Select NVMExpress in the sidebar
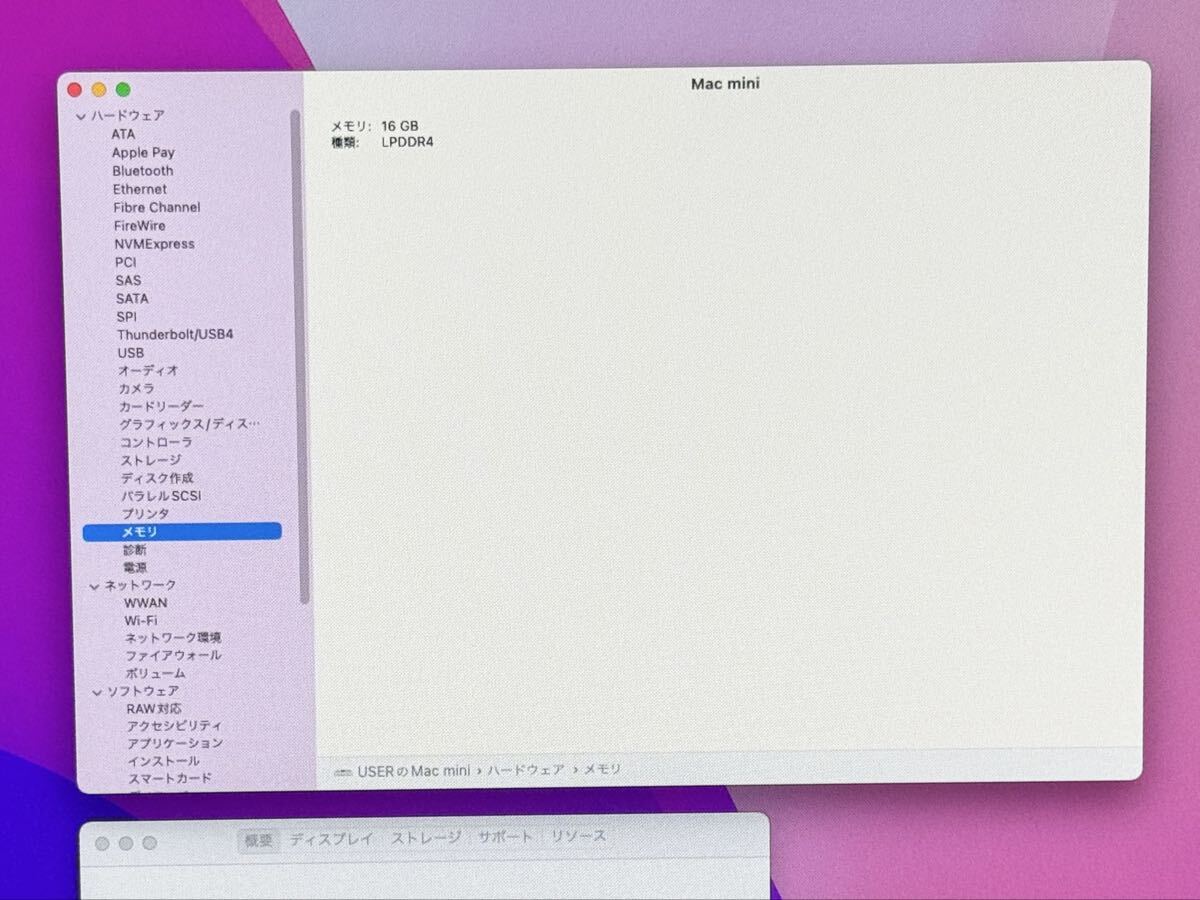 point(155,244)
